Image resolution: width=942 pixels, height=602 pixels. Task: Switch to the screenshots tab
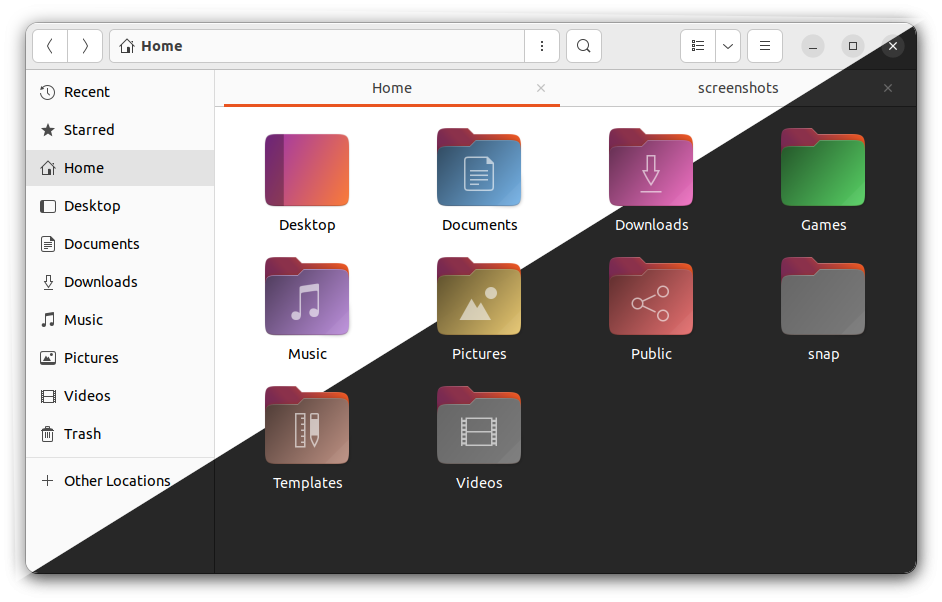tap(737, 88)
